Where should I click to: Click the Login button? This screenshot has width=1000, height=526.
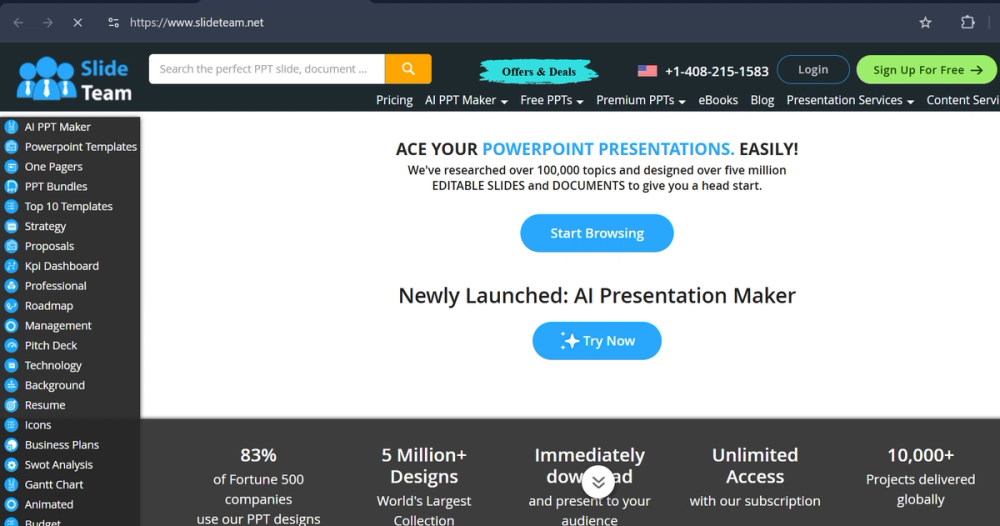pos(813,69)
